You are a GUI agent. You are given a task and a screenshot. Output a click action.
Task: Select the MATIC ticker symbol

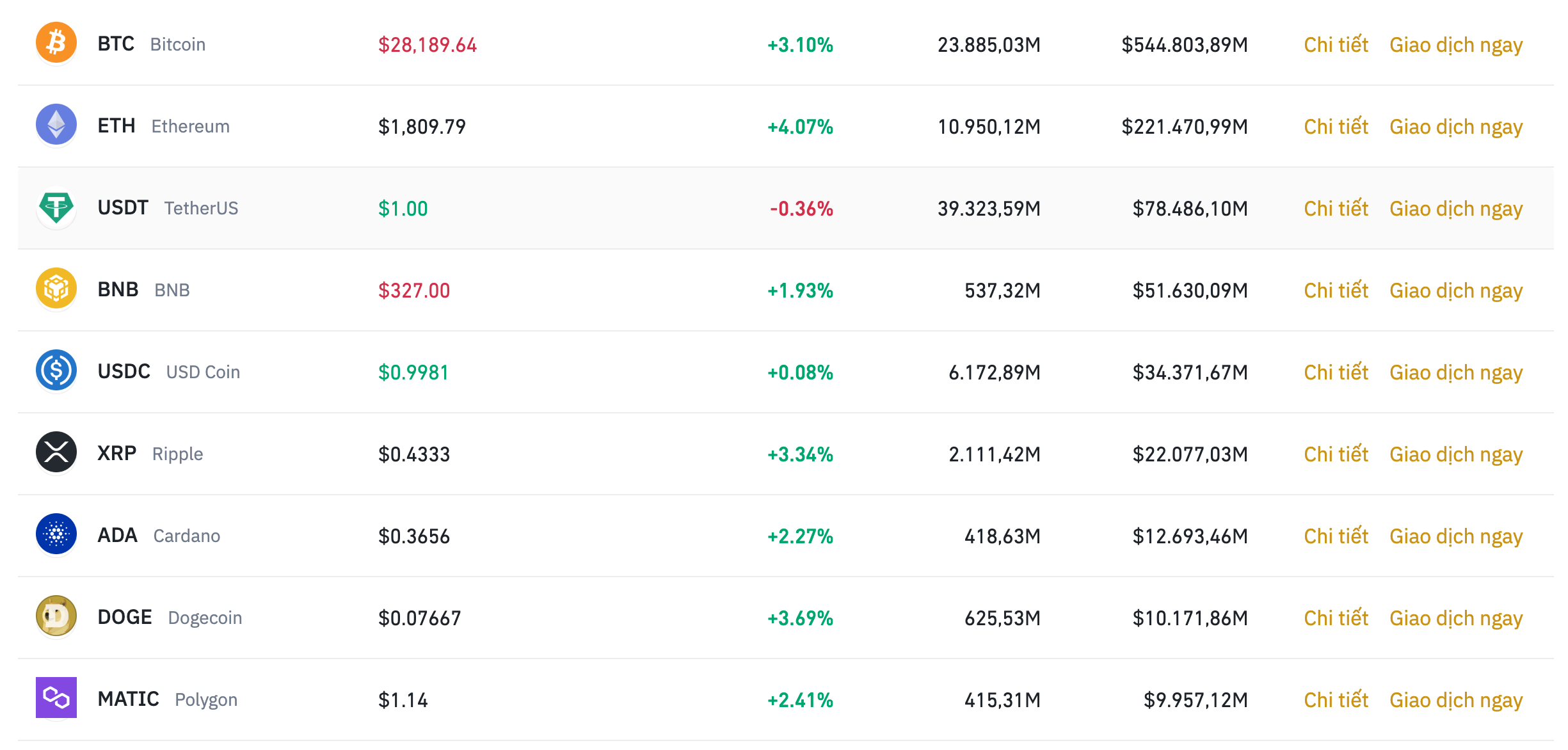tap(129, 699)
